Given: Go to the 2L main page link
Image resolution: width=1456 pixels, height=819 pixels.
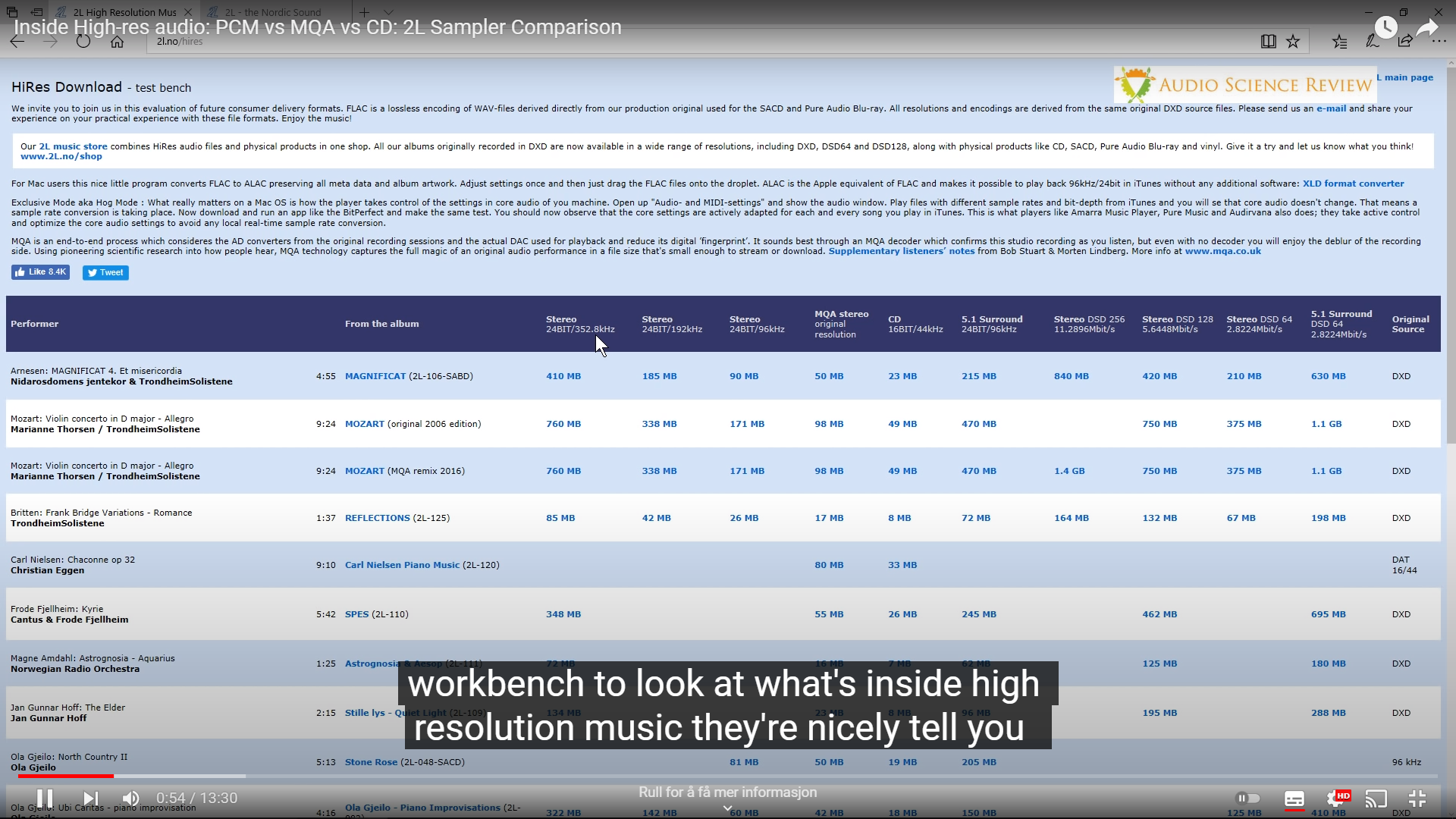Looking at the screenshot, I should [x=1405, y=77].
